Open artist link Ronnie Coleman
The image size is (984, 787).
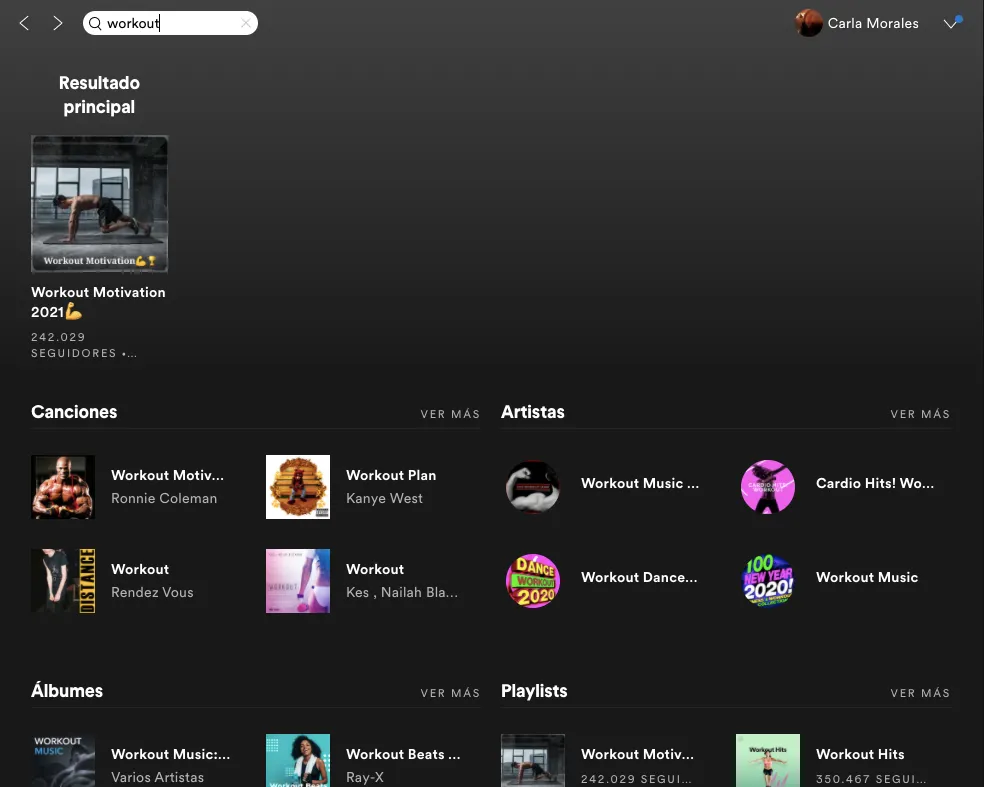164,498
